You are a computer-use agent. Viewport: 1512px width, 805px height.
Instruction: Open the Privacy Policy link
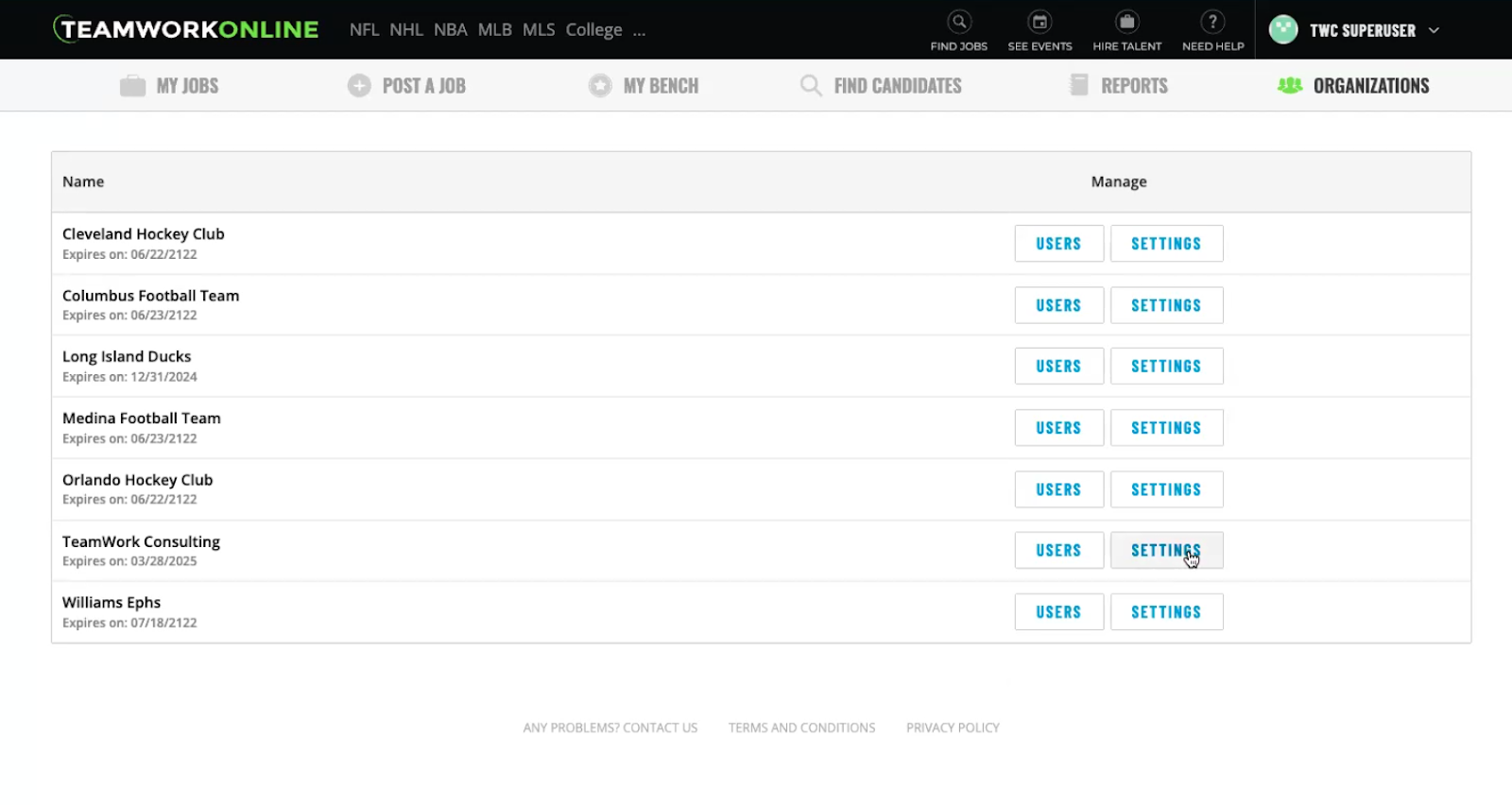(x=953, y=728)
